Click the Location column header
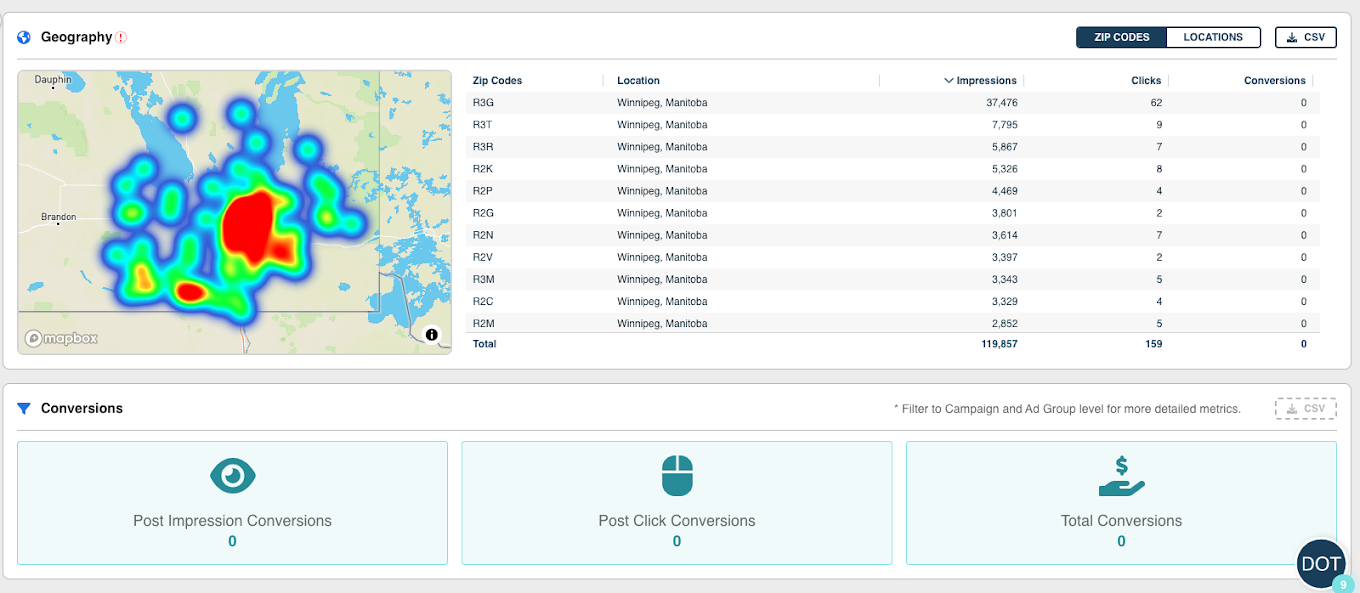1360x593 pixels. (638, 81)
